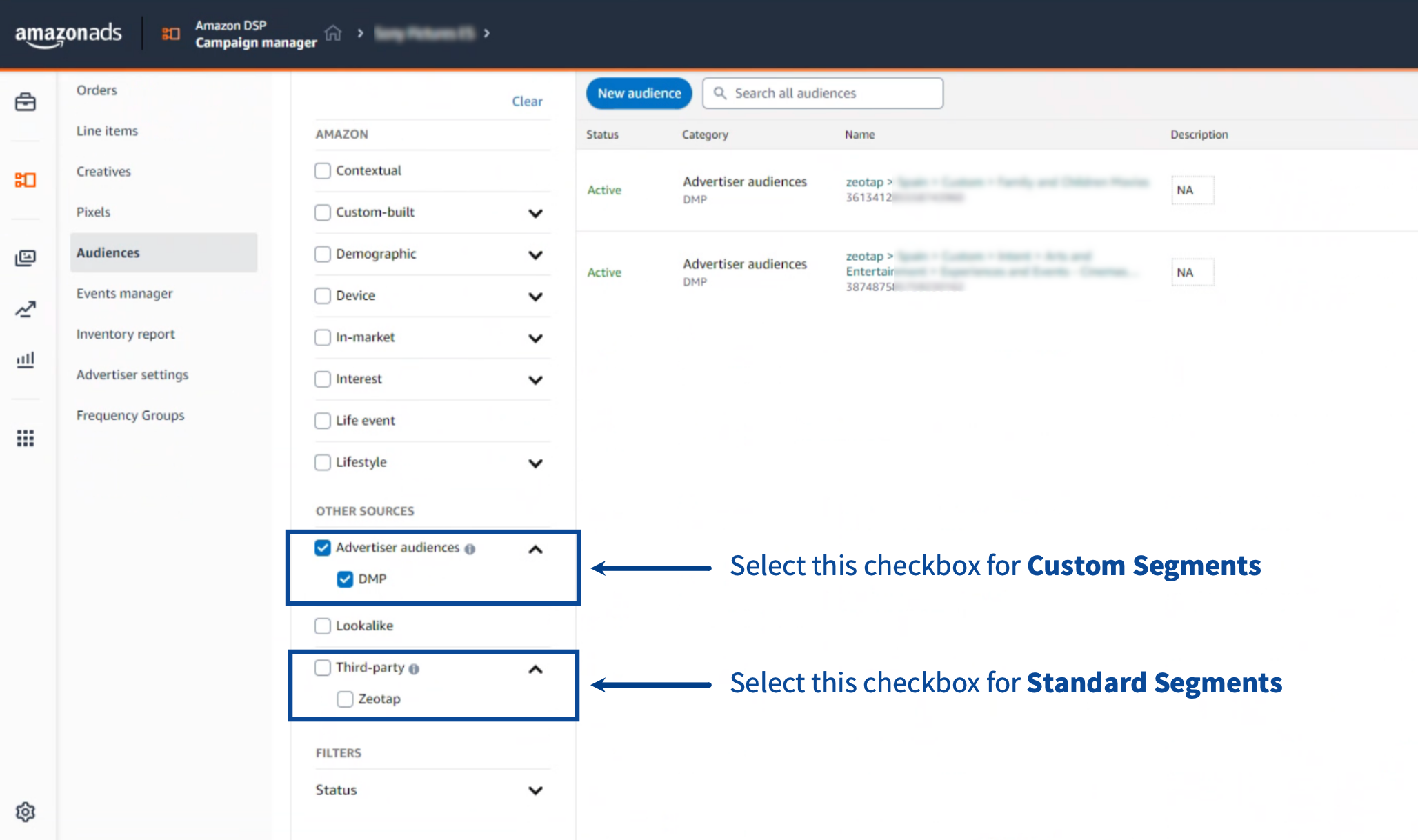Collapse the Third-party section chevron
The height and width of the screenshot is (840, 1418).
tap(535, 669)
